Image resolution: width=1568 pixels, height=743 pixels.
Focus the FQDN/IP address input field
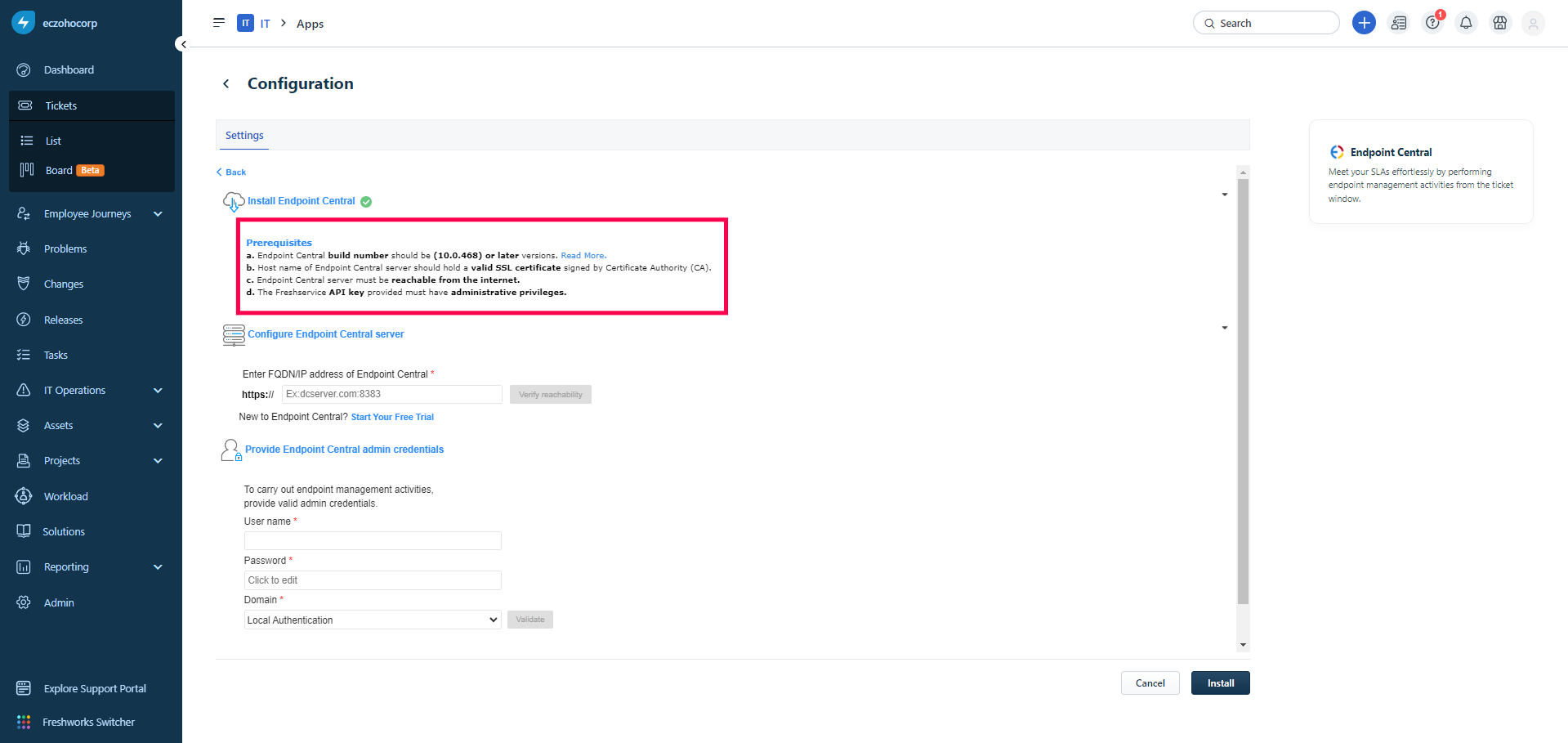392,394
